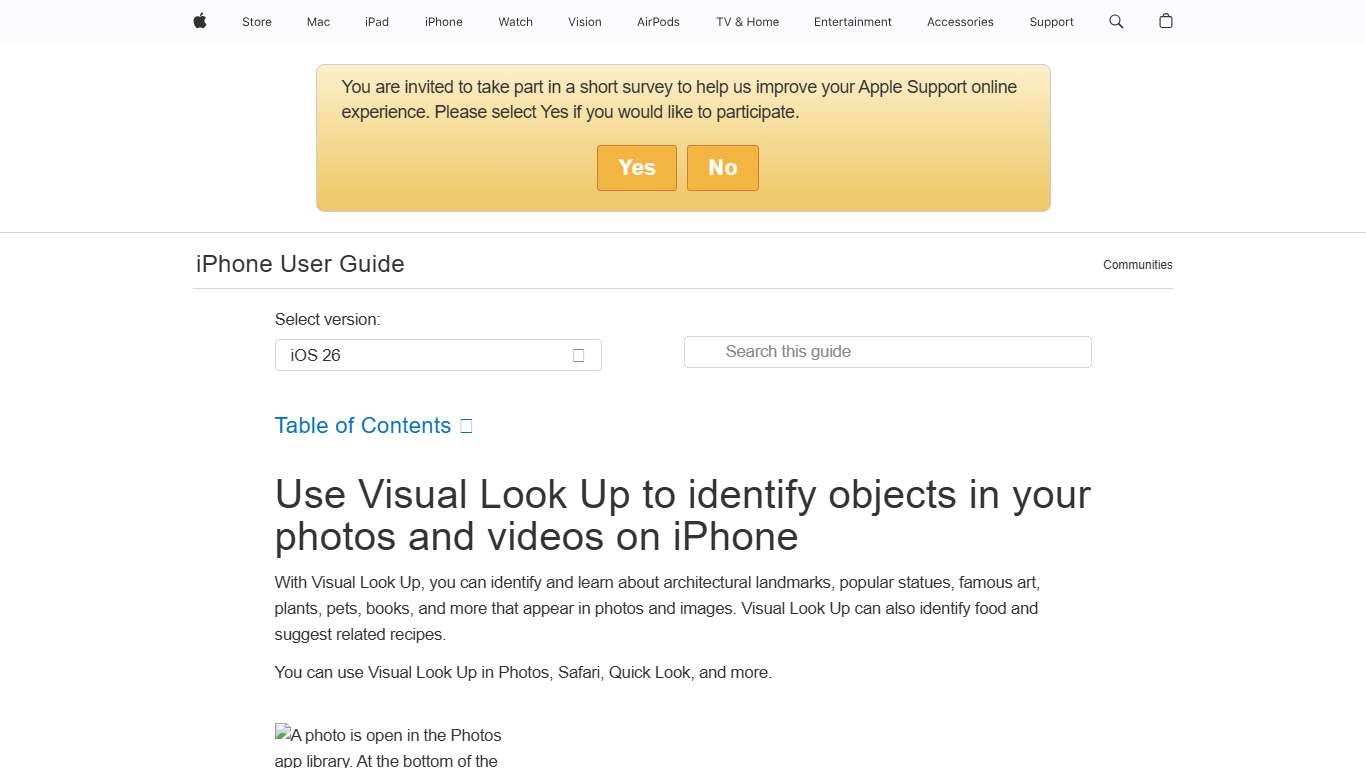Screen dimensions: 1366x768
Task: Open the shopping bag icon
Action: (x=1165, y=21)
